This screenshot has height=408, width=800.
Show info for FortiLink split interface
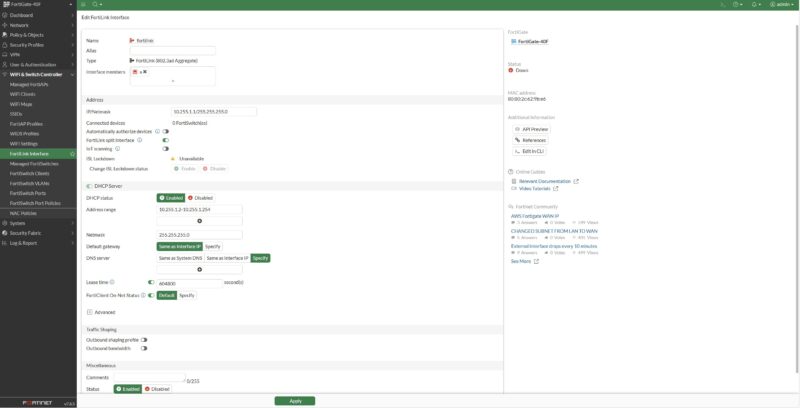click(x=139, y=140)
